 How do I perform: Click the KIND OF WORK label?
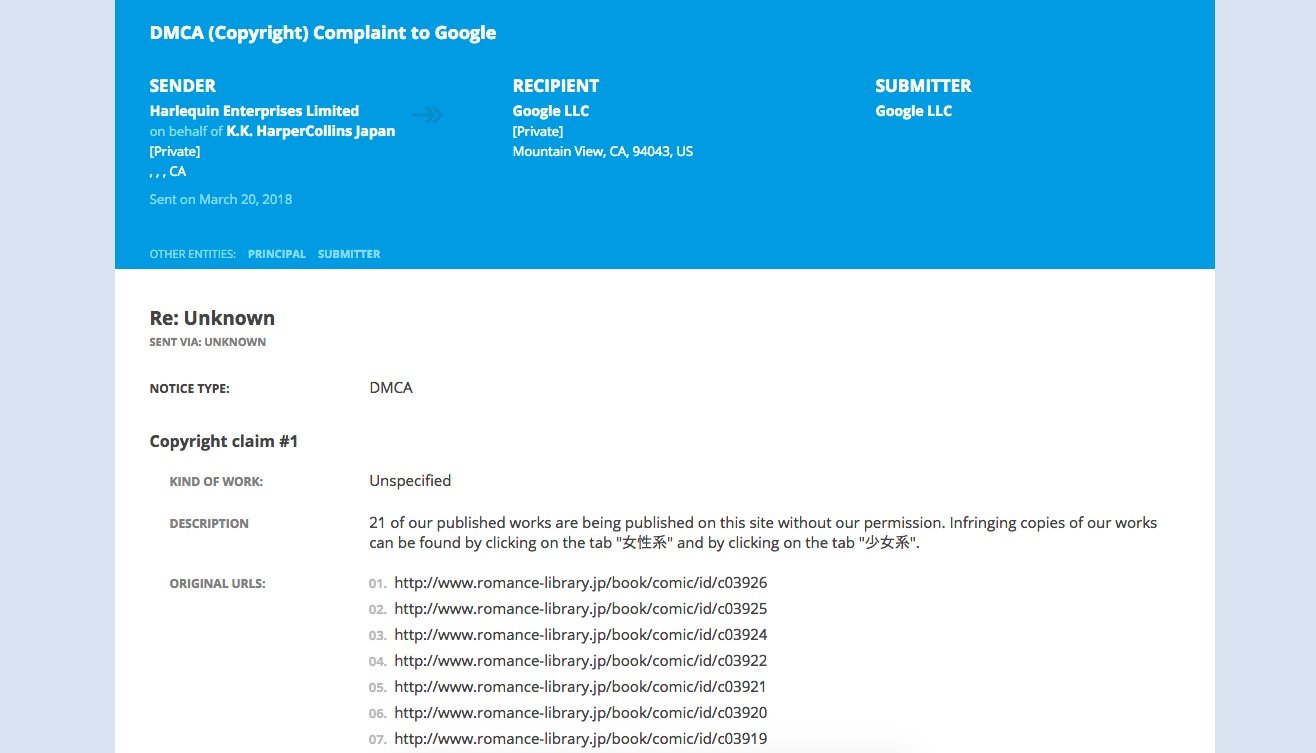coord(216,482)
